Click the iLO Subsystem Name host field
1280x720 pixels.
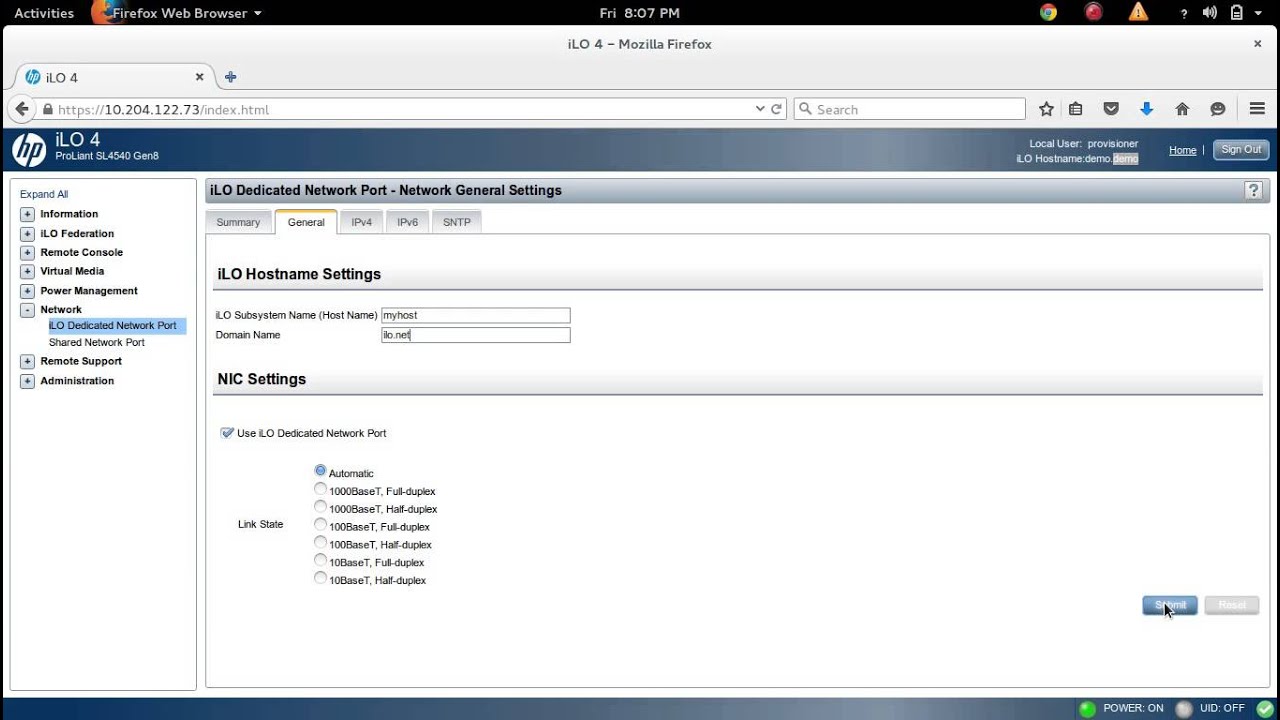point(476,315)
